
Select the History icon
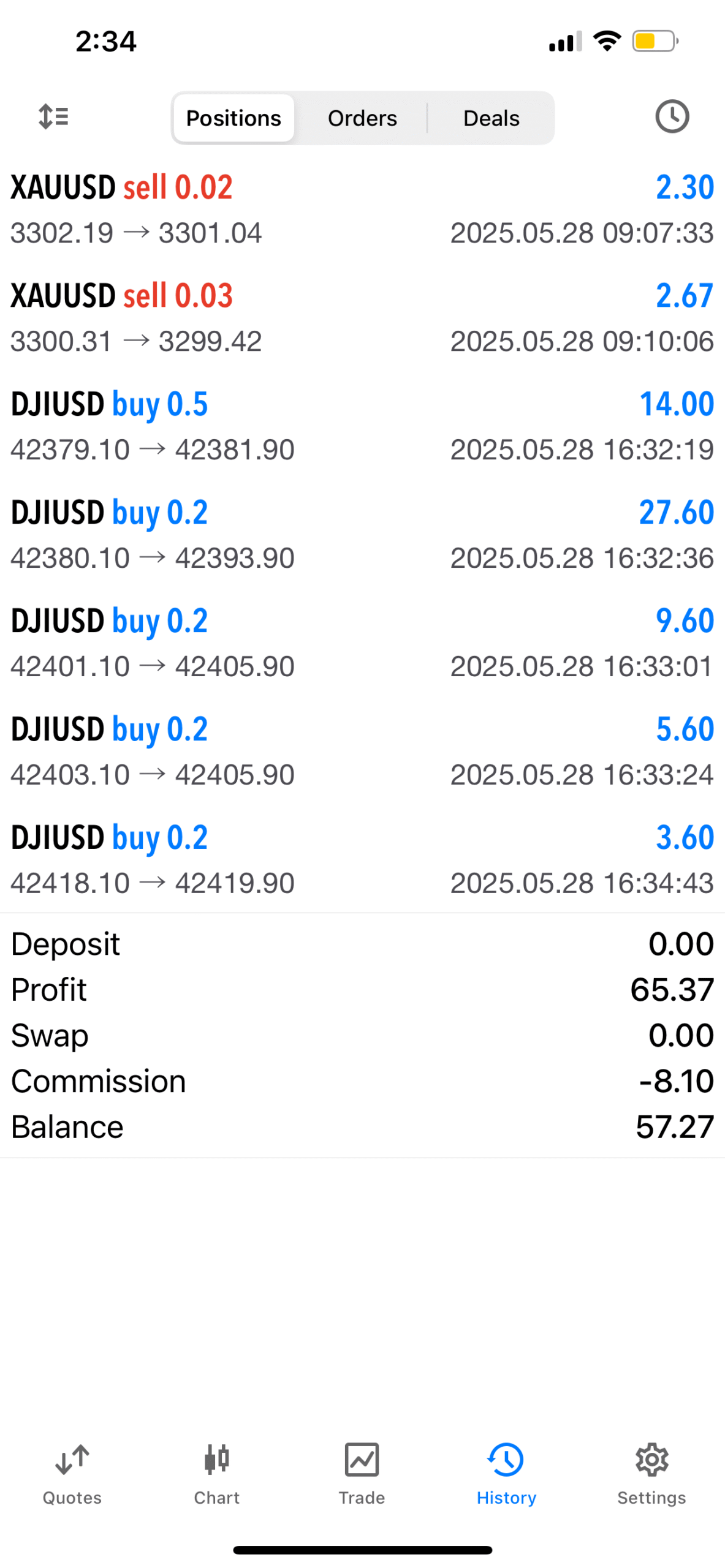506,1460
